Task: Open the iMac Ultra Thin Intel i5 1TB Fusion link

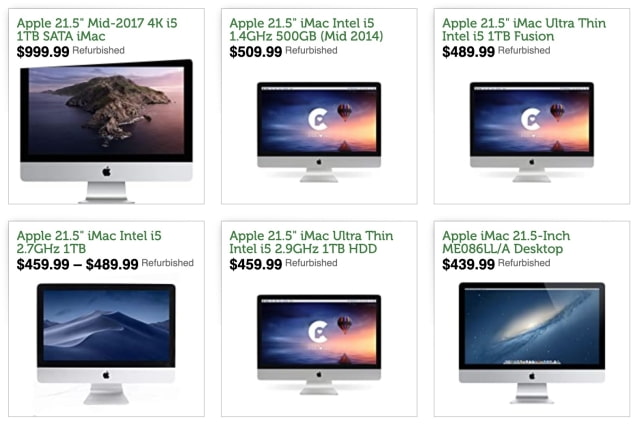Action: pyautogui.click(x=524, y=29)
